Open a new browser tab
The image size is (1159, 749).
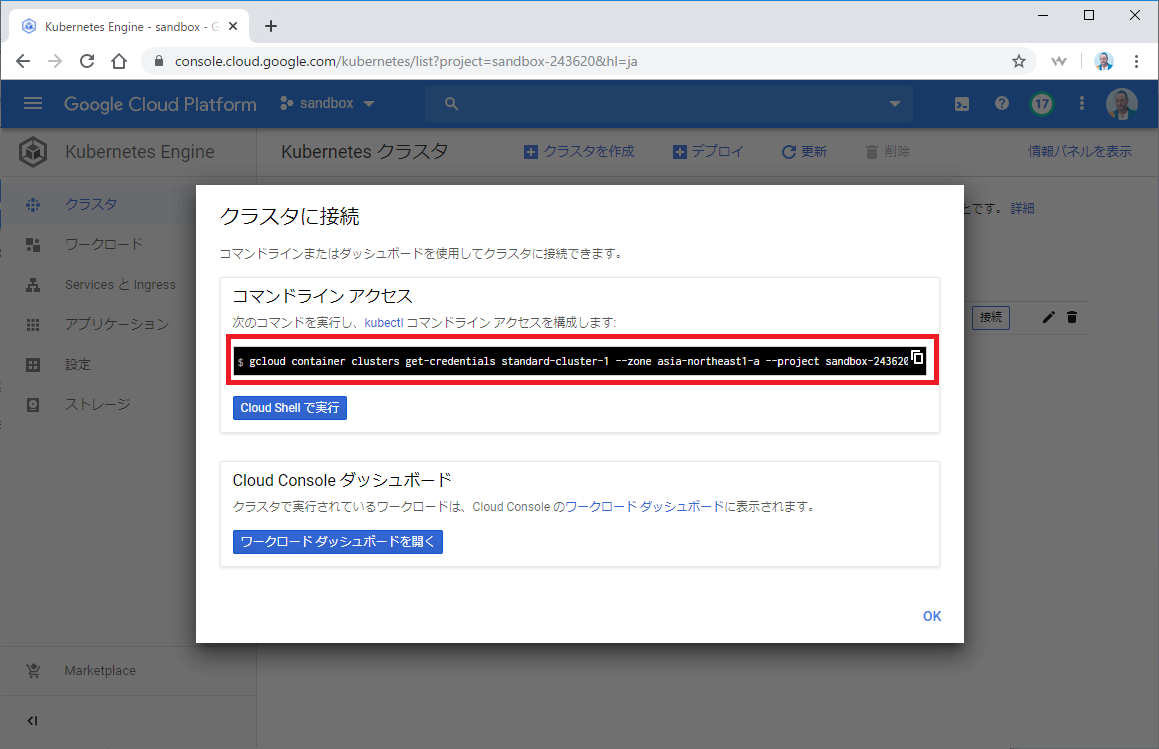tap(271, 27)
